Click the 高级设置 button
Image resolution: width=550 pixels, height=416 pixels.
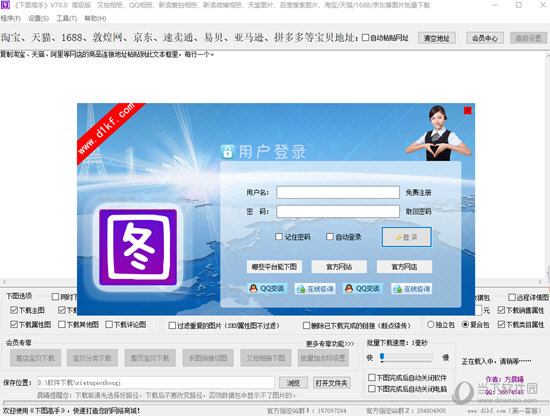[x=528, y=38]
